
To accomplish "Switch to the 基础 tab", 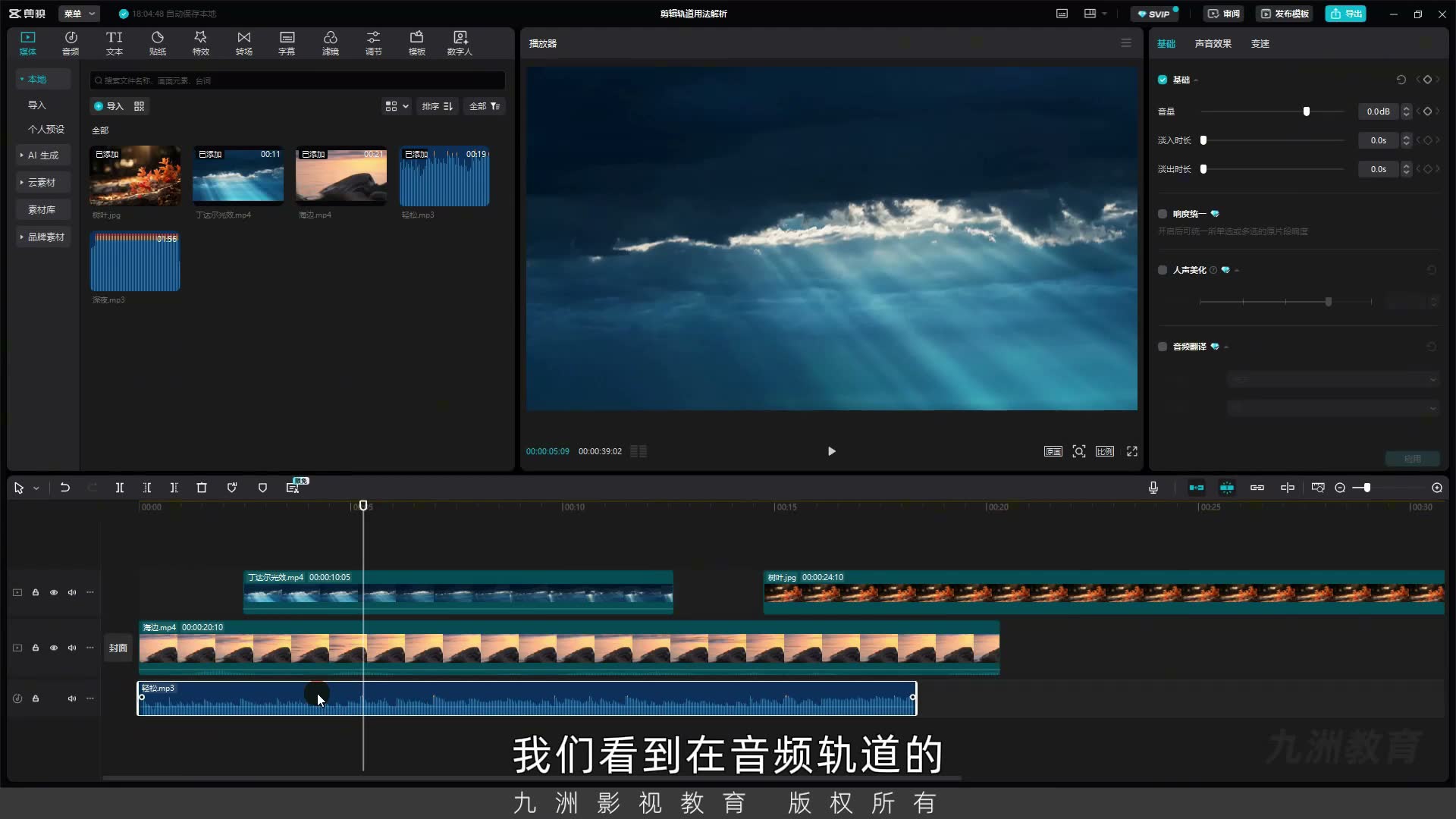I will click(1166, 43).
